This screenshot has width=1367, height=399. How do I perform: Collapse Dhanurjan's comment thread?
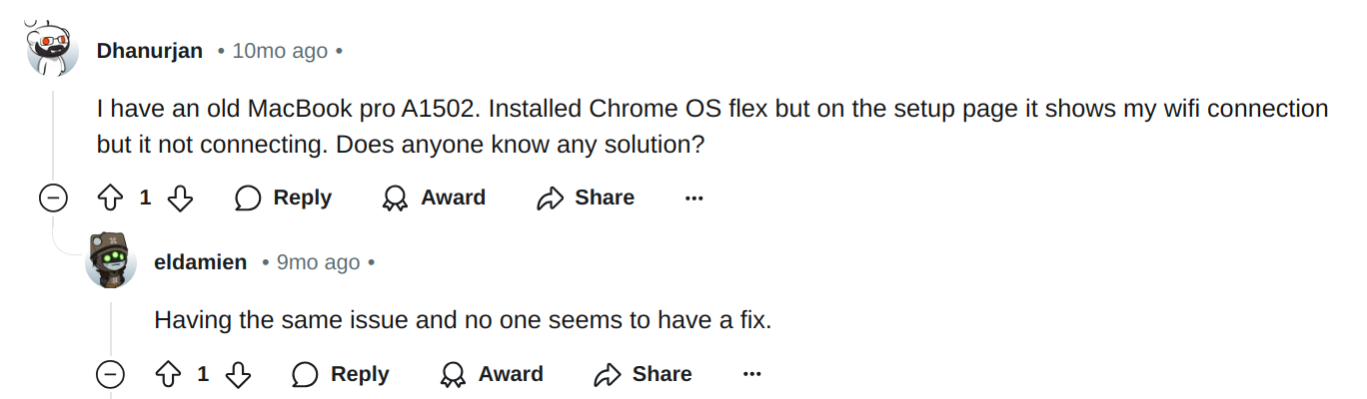point(52,198)
